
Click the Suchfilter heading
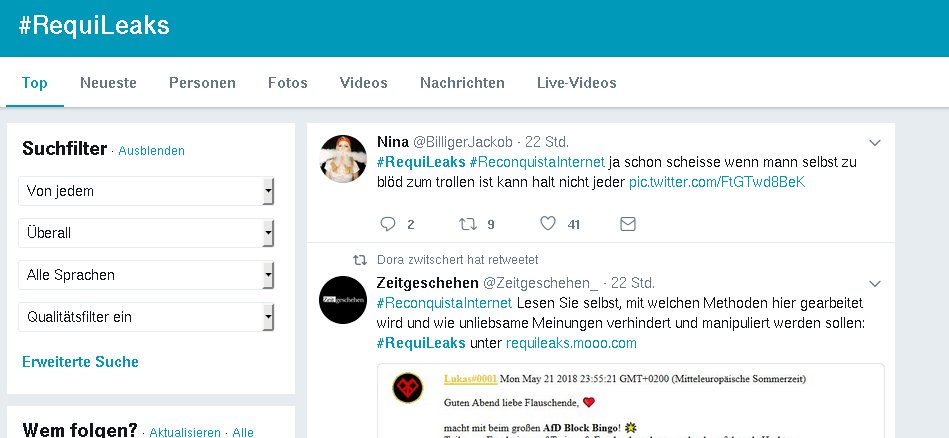(x=64, y=148)
